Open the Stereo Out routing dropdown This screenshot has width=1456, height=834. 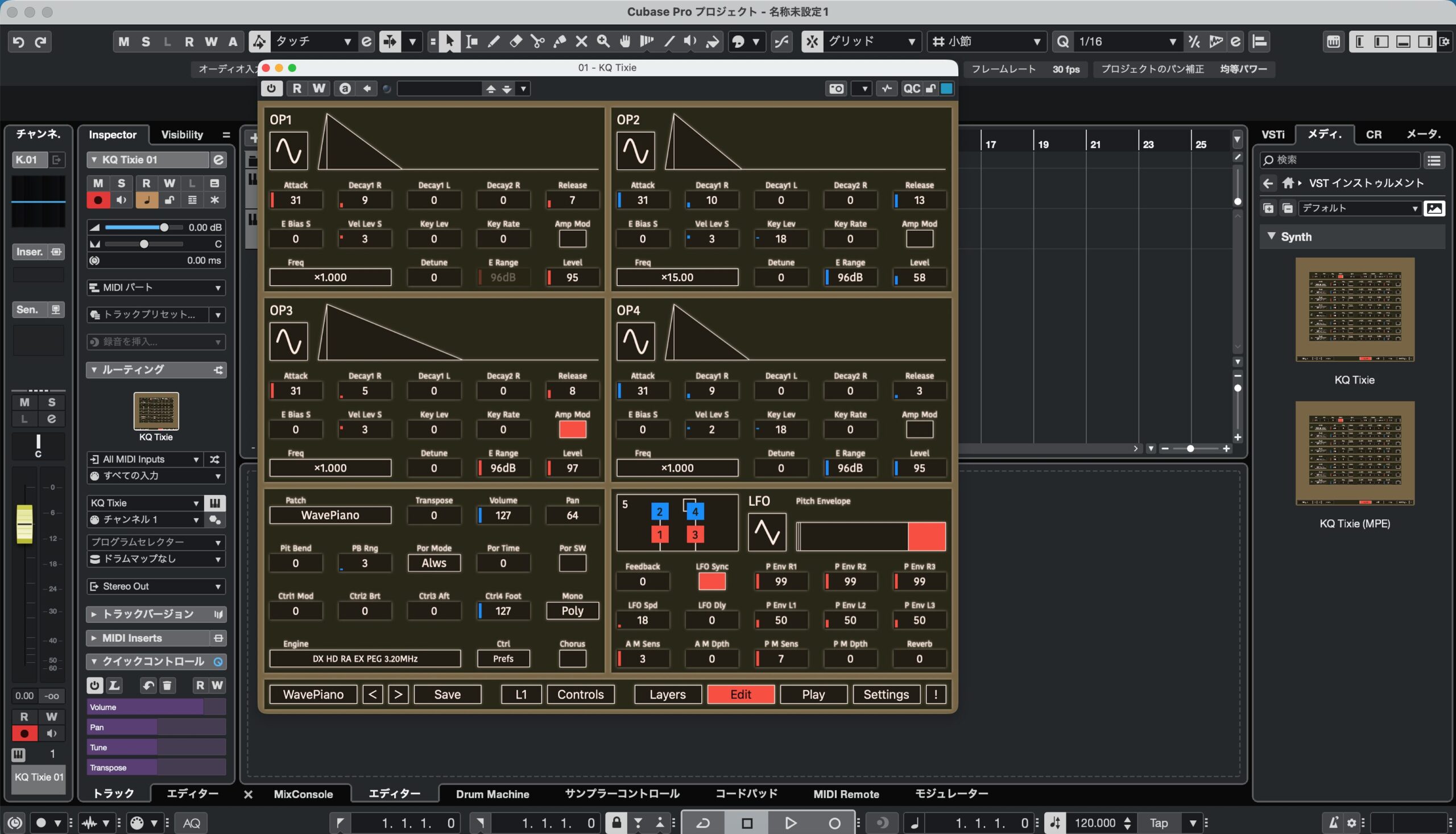coord(156,587)
